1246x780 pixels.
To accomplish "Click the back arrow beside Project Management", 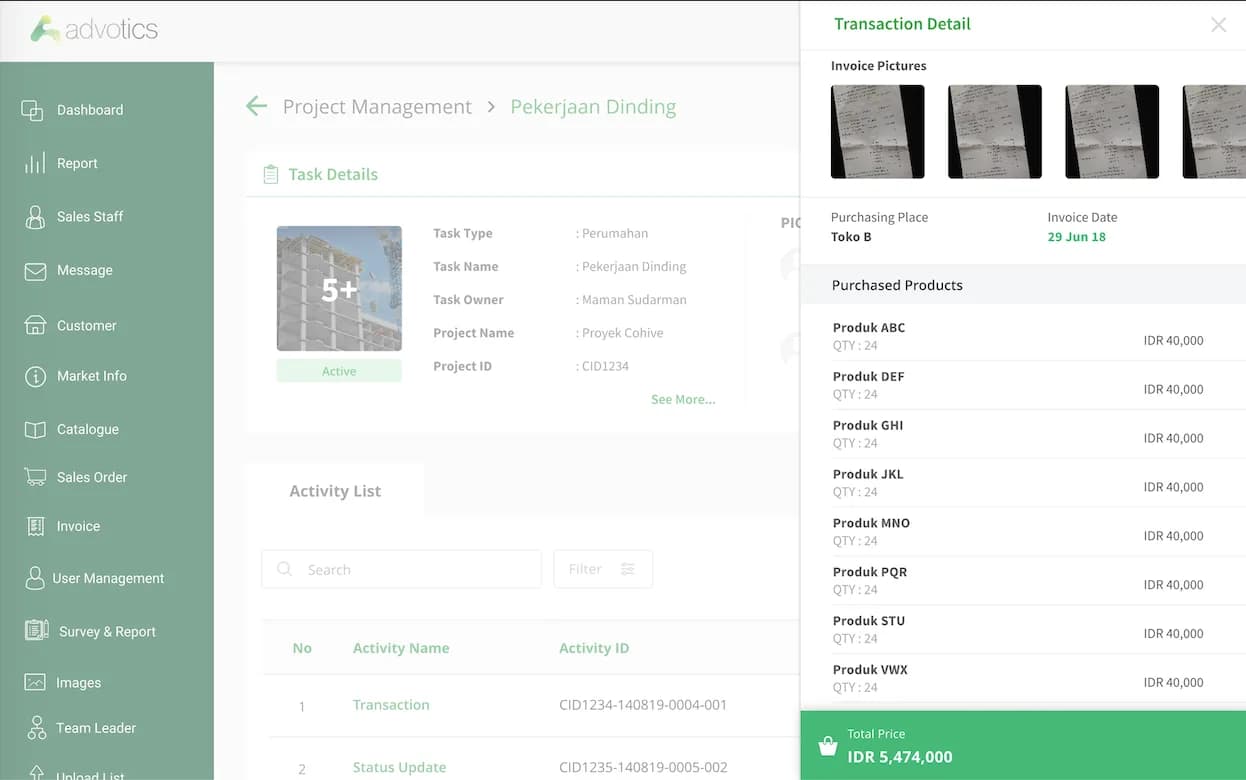I will click(257, 106).
